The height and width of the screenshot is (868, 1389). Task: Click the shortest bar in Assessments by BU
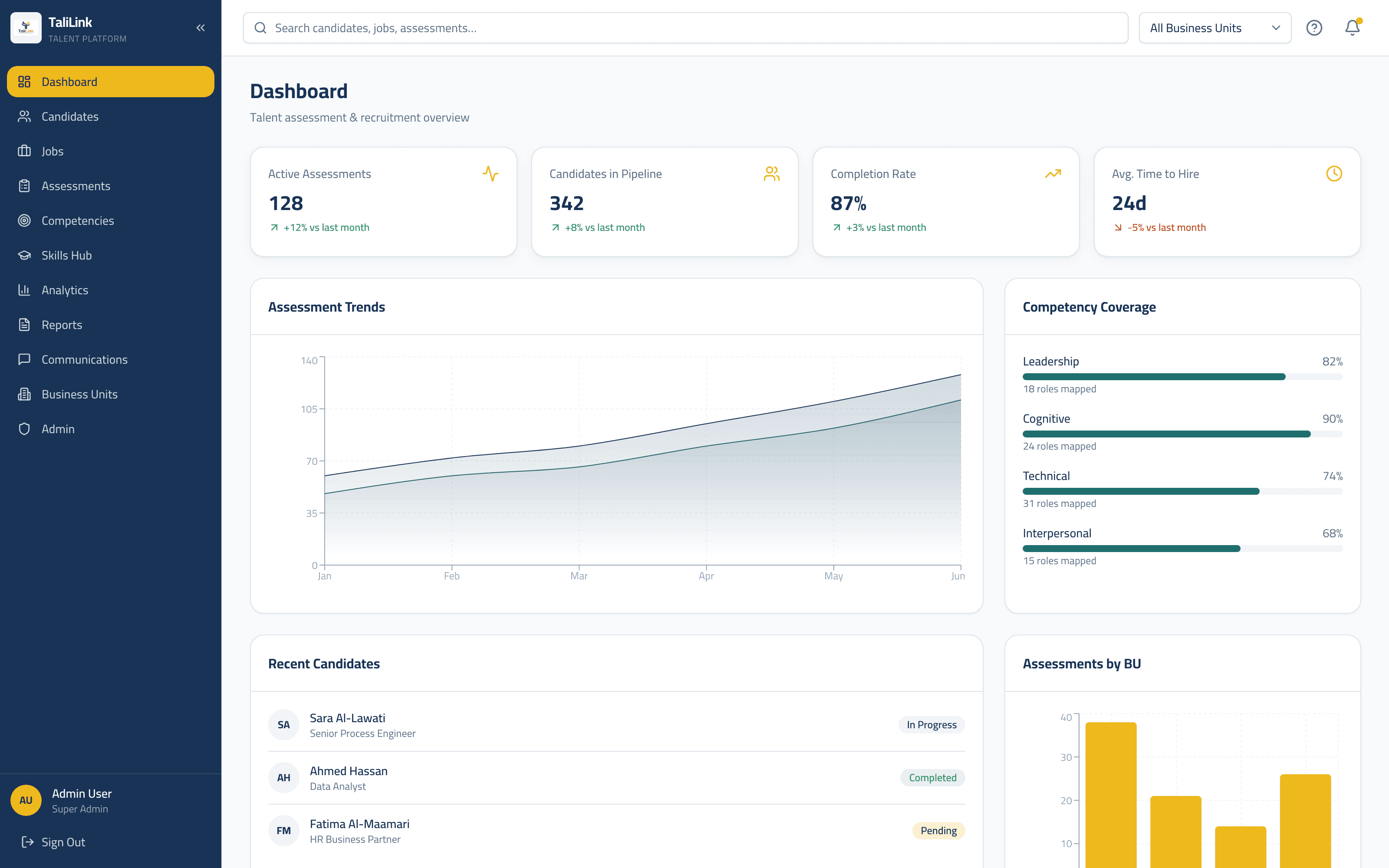click(1241, 847)
